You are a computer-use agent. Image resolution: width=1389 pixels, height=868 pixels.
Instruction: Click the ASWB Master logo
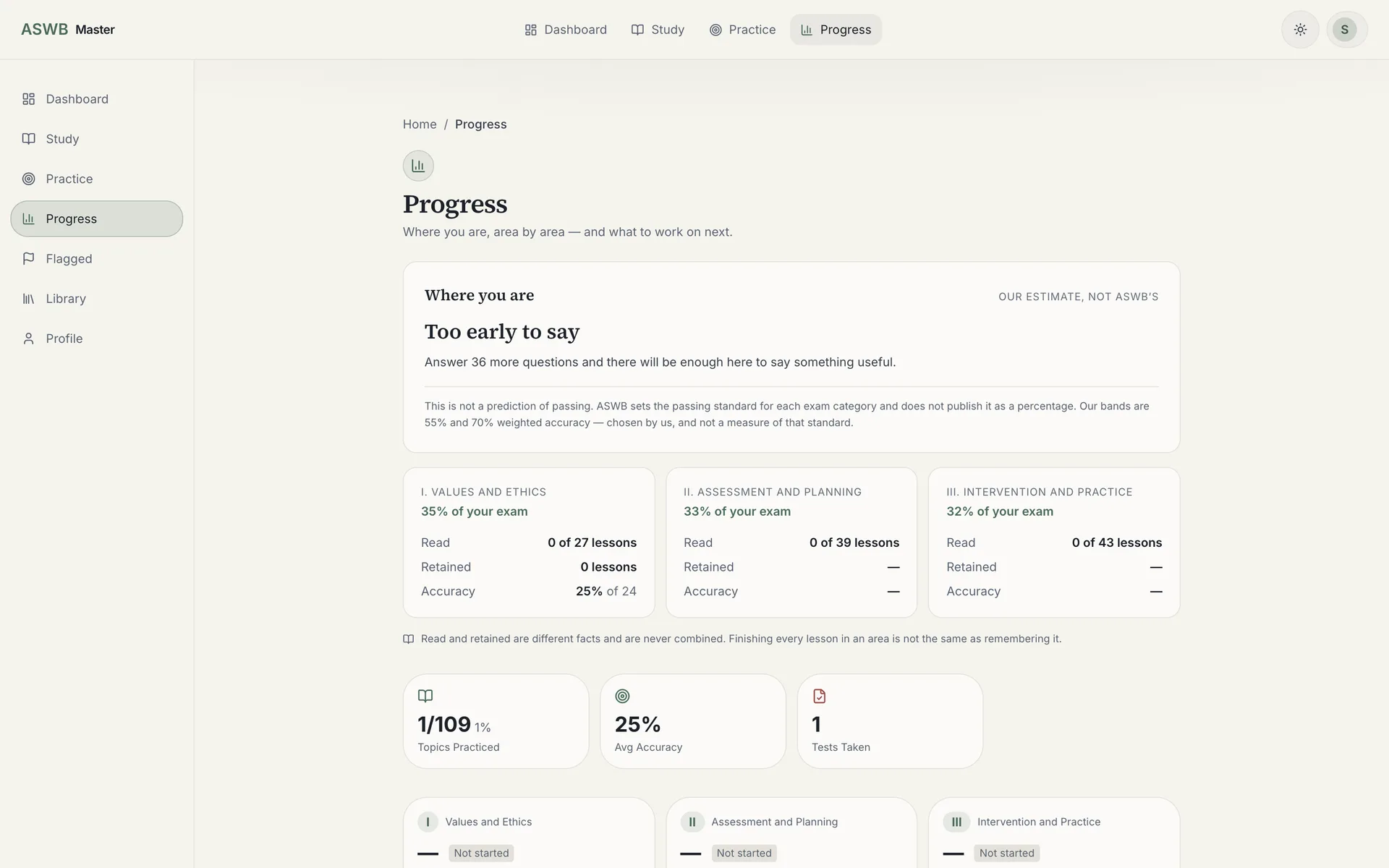[68, 30]
